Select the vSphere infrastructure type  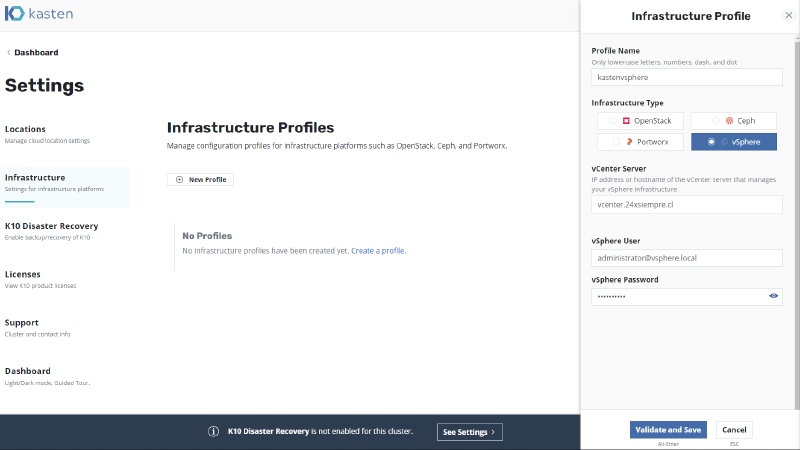[734, 142]
